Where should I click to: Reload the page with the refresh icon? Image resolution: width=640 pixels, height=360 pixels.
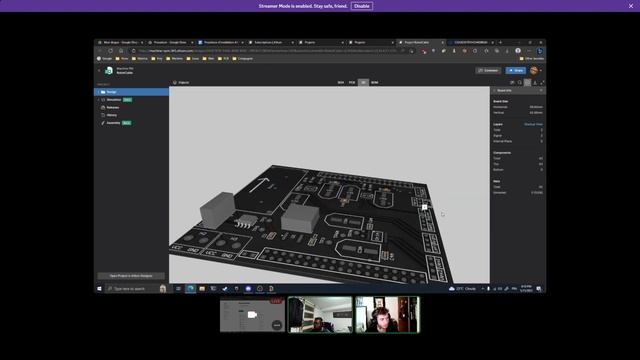pos(110,51)
